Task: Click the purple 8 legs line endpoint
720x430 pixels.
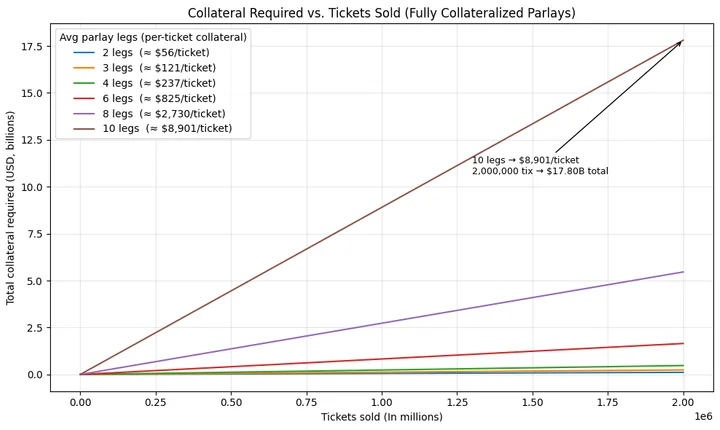Action: tap(683, 272)
